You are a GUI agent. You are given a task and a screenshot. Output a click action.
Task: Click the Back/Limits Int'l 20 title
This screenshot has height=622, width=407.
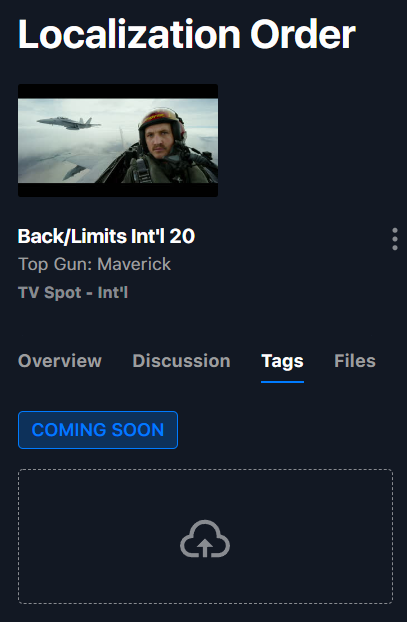106,236
